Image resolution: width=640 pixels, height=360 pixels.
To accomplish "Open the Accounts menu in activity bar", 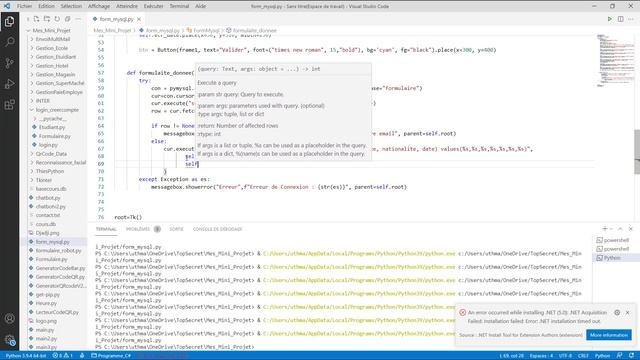I will coord(9,318).
